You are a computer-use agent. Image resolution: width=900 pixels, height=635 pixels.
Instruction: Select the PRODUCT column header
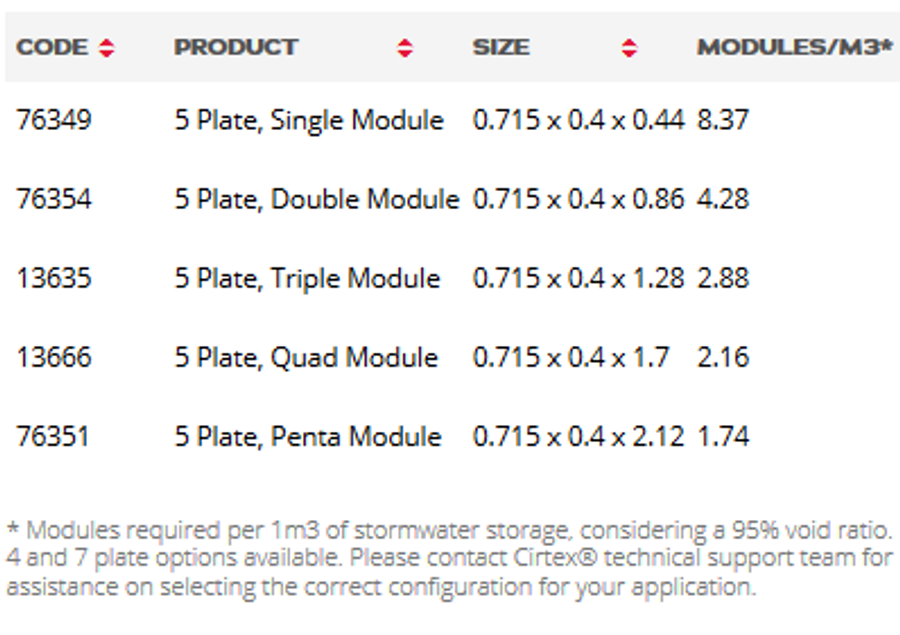(x=235, y=47)
